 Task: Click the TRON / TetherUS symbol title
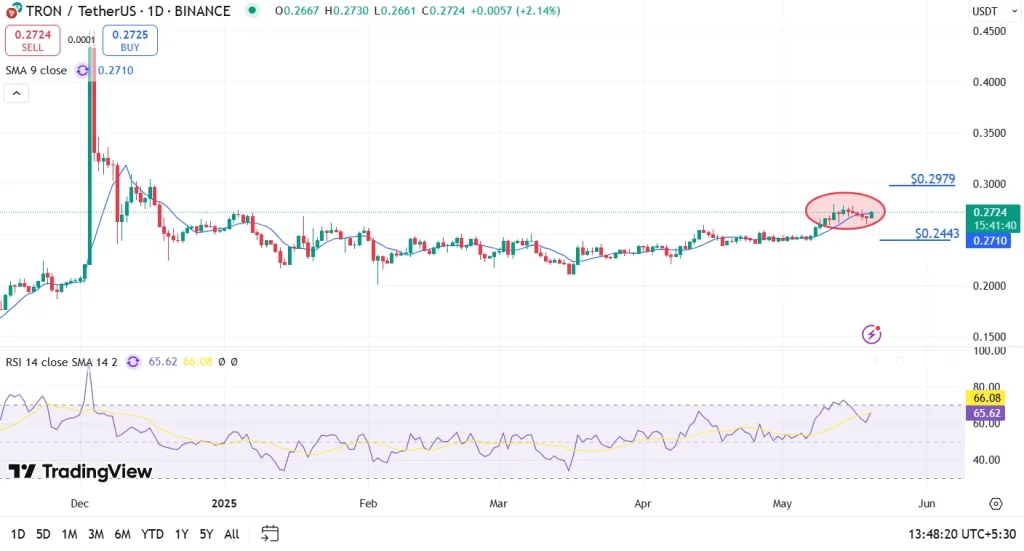(128, 11)
